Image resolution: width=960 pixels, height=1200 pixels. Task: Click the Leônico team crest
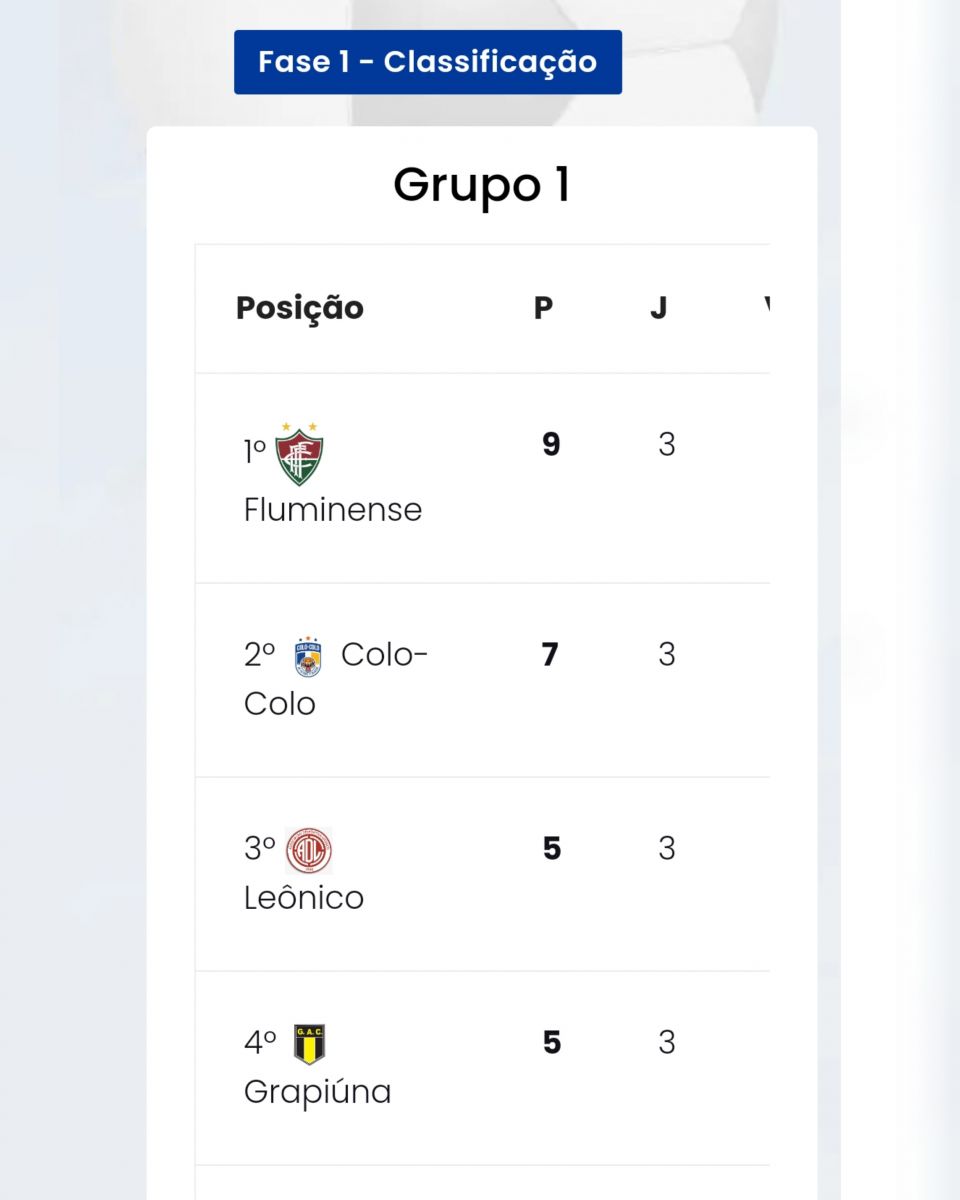309,851
